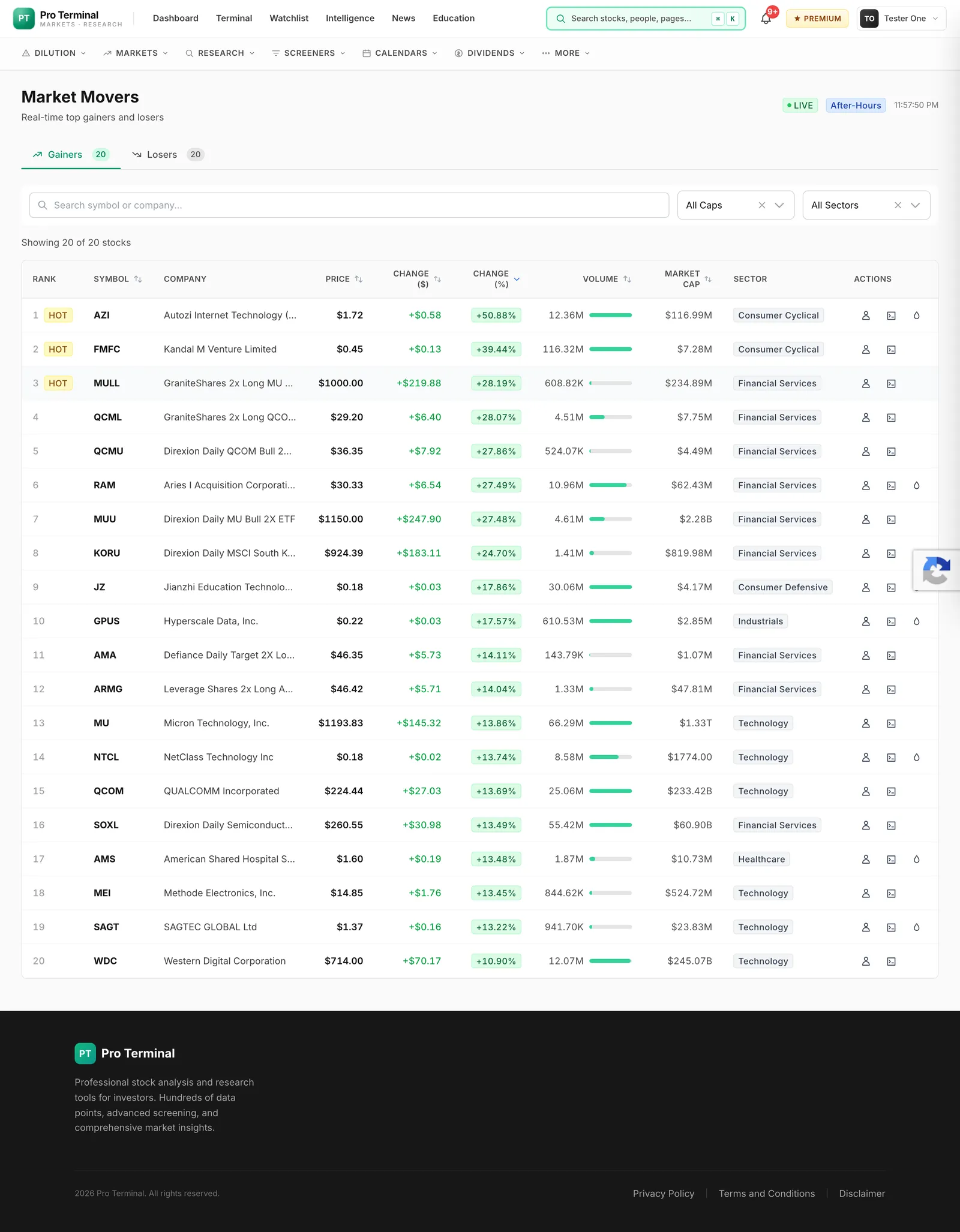Open the Disclaimer footer link
The width and height of the screenshot is (960, 1232).
click(x=862, y=1194)
